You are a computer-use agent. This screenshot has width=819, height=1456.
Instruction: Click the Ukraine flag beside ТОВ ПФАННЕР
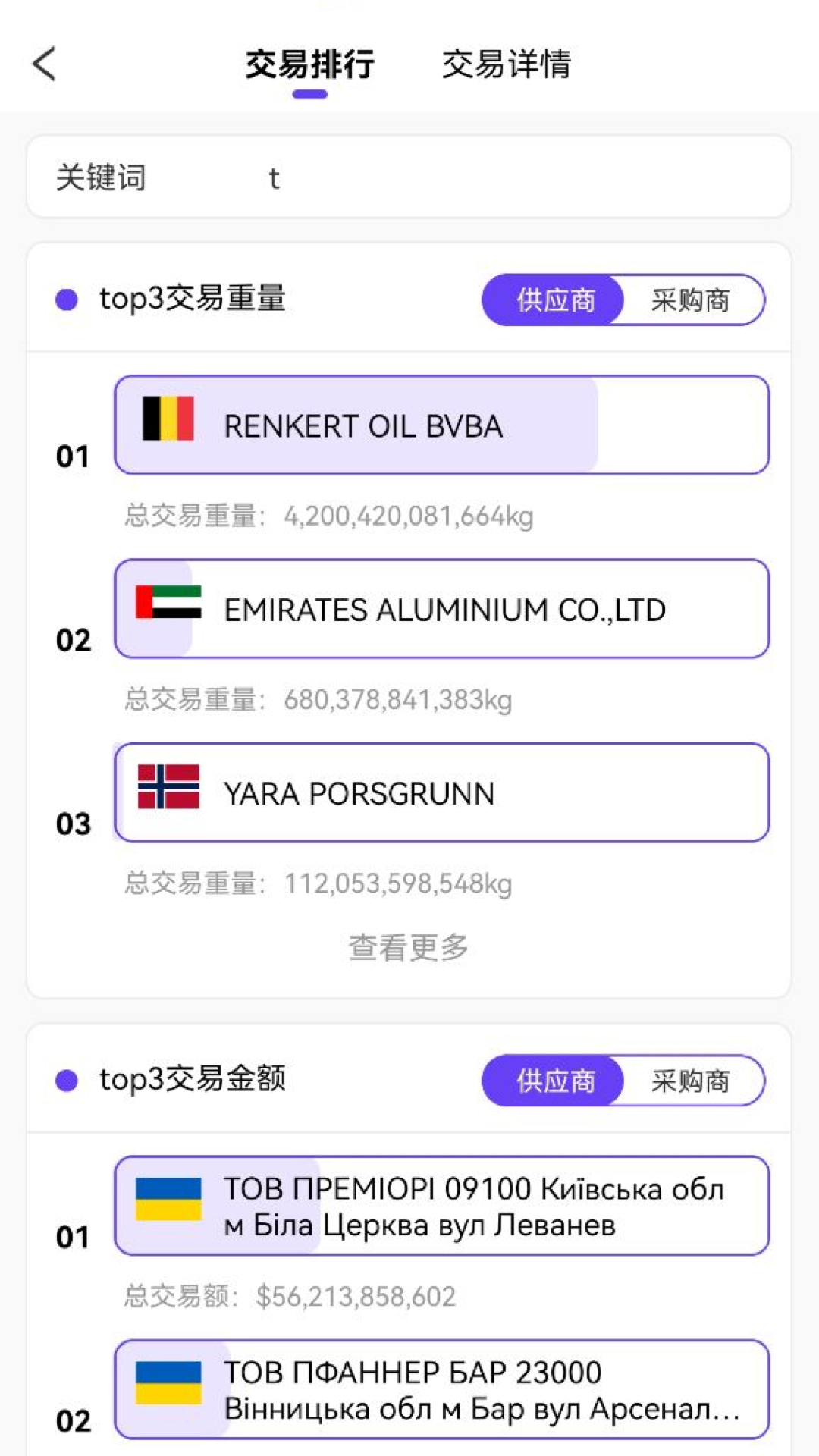pos(168,1383)
